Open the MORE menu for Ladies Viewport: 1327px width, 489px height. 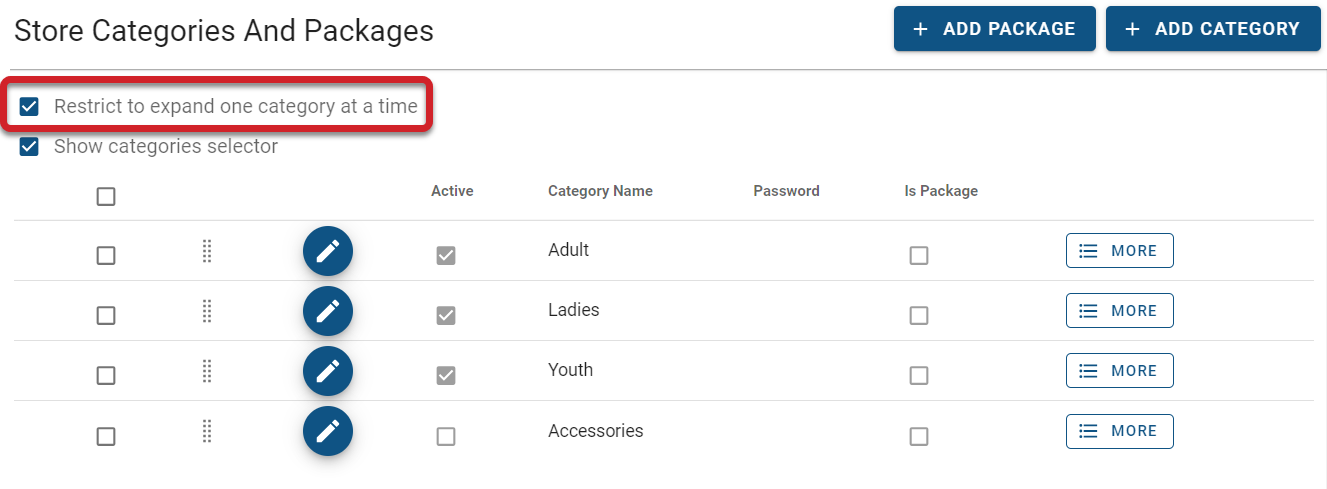[x=1119, y=311]
